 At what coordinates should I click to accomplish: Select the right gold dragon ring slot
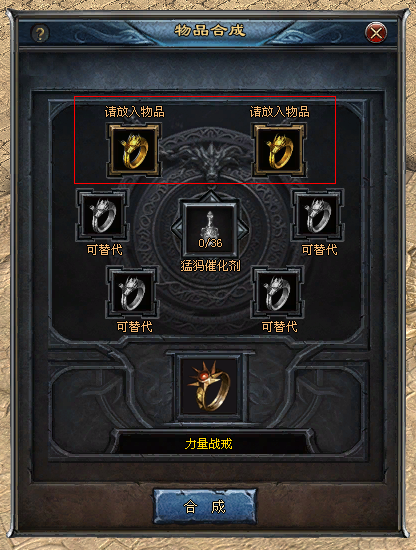tap(279, 151)
